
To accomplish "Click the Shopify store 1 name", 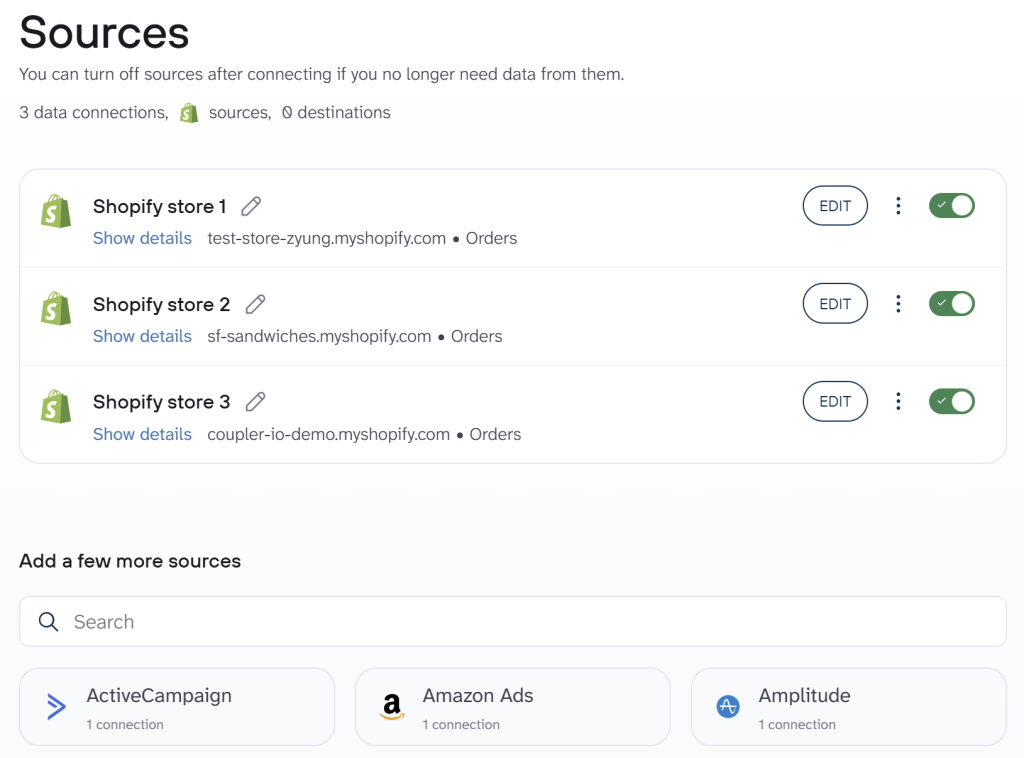I will point(159,206).
